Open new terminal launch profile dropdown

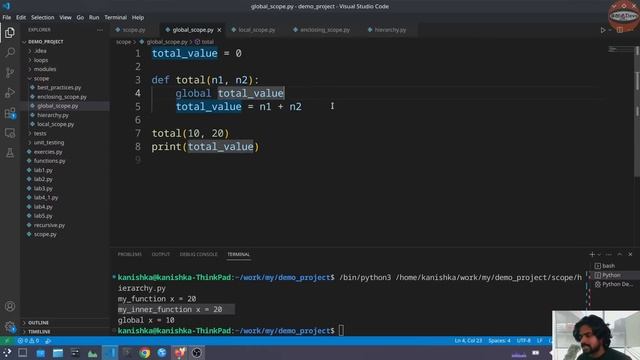[x=599, y=254]
